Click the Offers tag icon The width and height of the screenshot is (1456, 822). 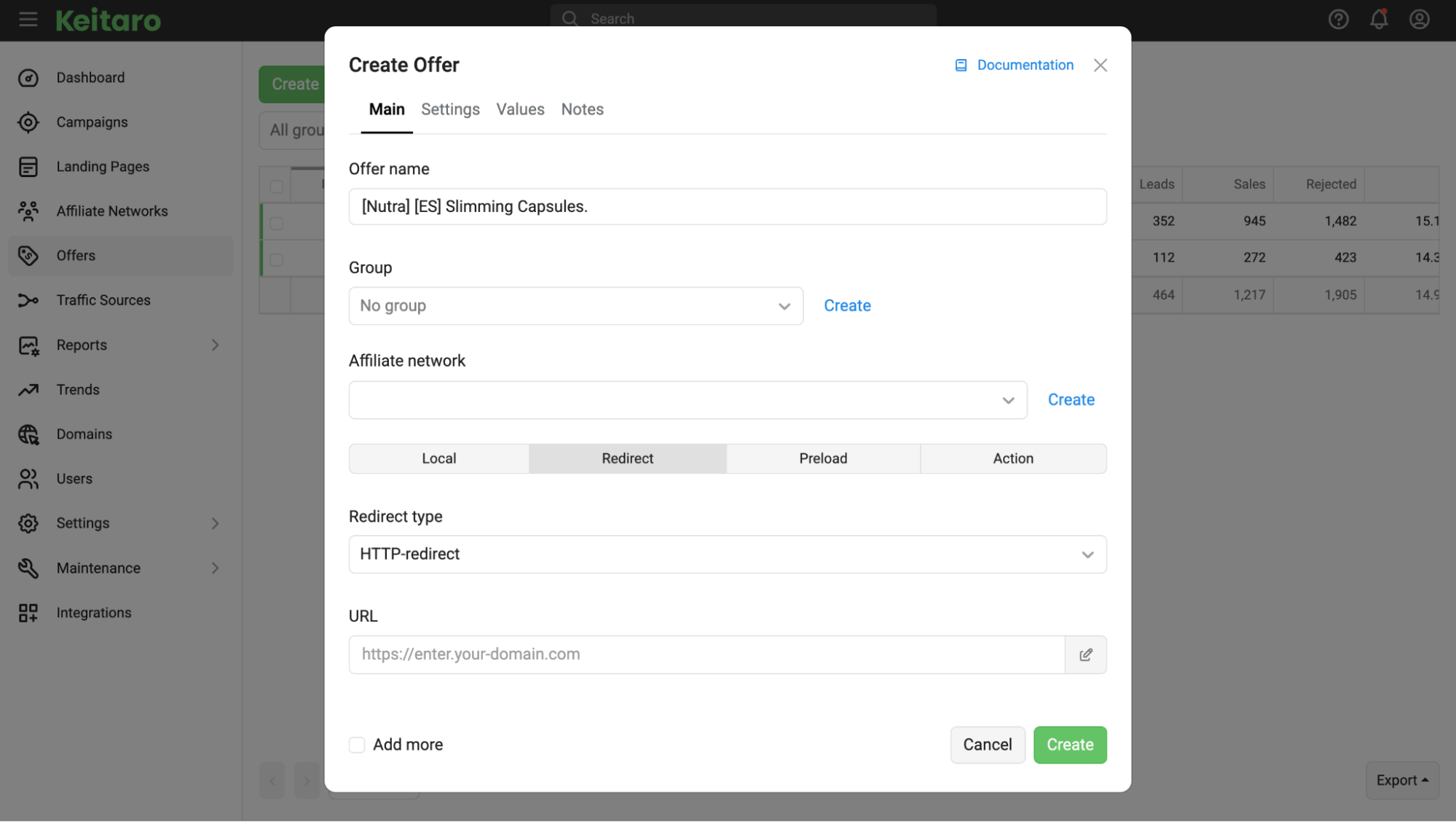28,256
